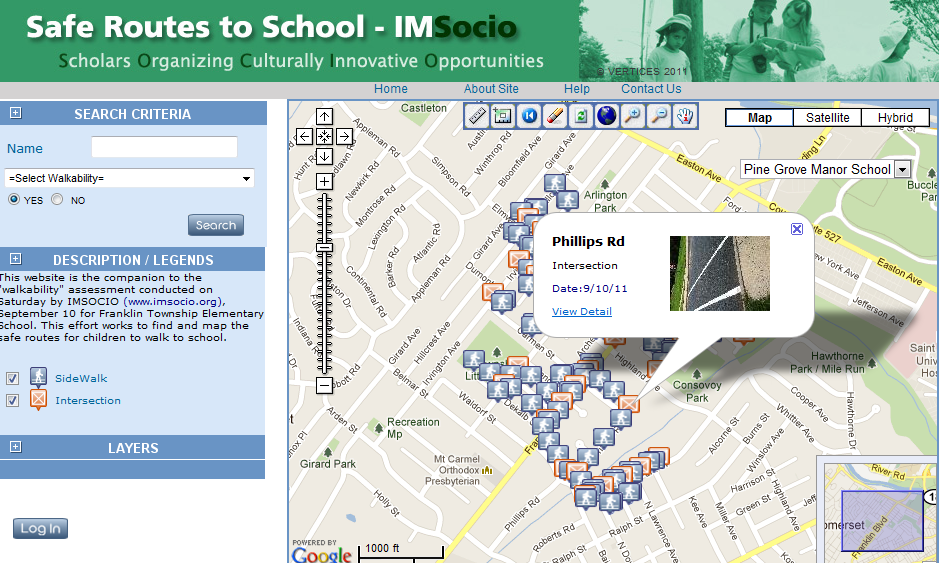Collapse the Search Criteria panel

pos(16,113)
